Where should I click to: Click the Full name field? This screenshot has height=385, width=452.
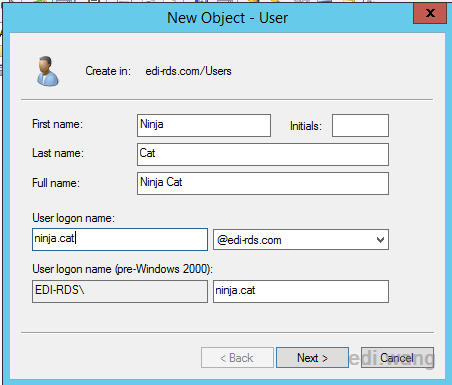(263, 183)
